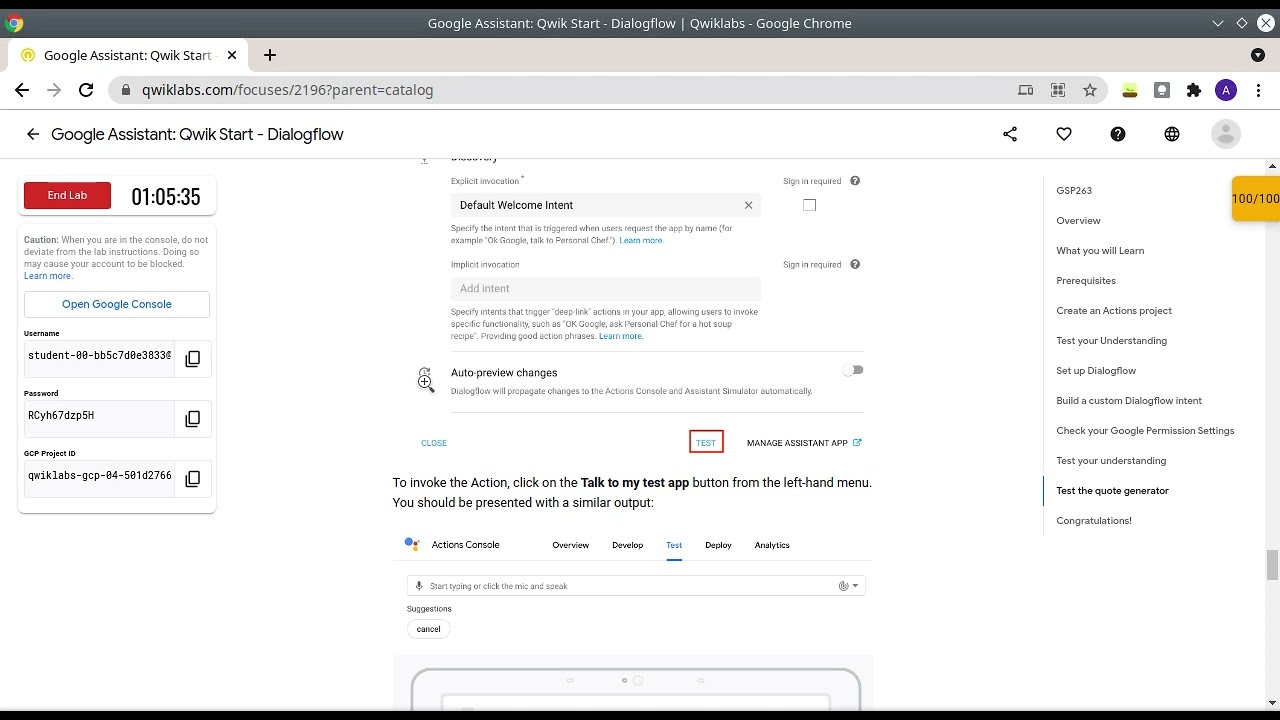This screenshot has height=720, width=1280.
Task: Jump to Overview section
Action: point(1078,220)
